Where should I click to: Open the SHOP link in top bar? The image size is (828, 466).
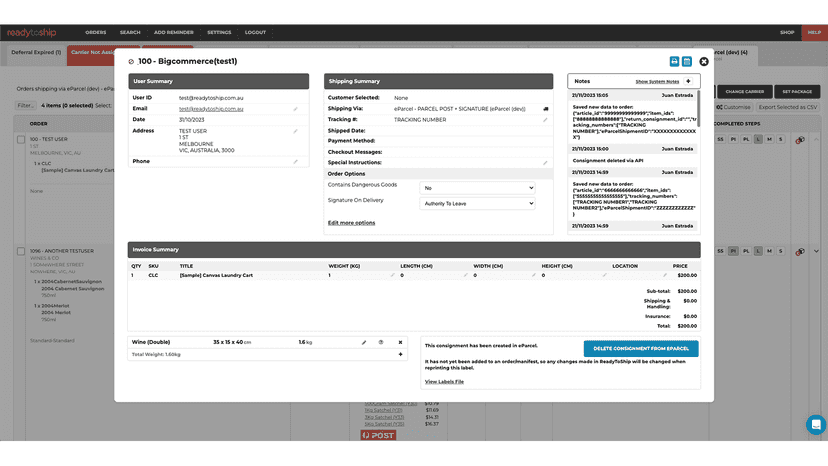[787, 33]
